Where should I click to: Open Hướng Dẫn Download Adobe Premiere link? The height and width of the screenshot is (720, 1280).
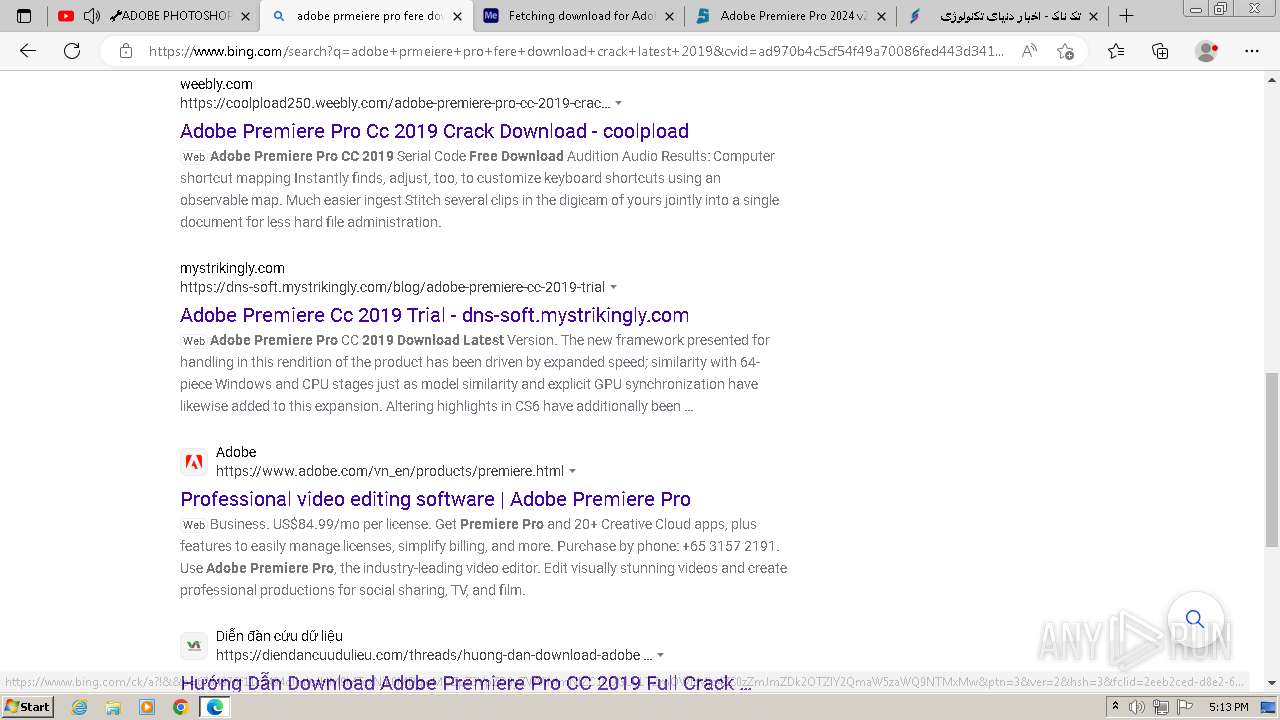(465, 683)
